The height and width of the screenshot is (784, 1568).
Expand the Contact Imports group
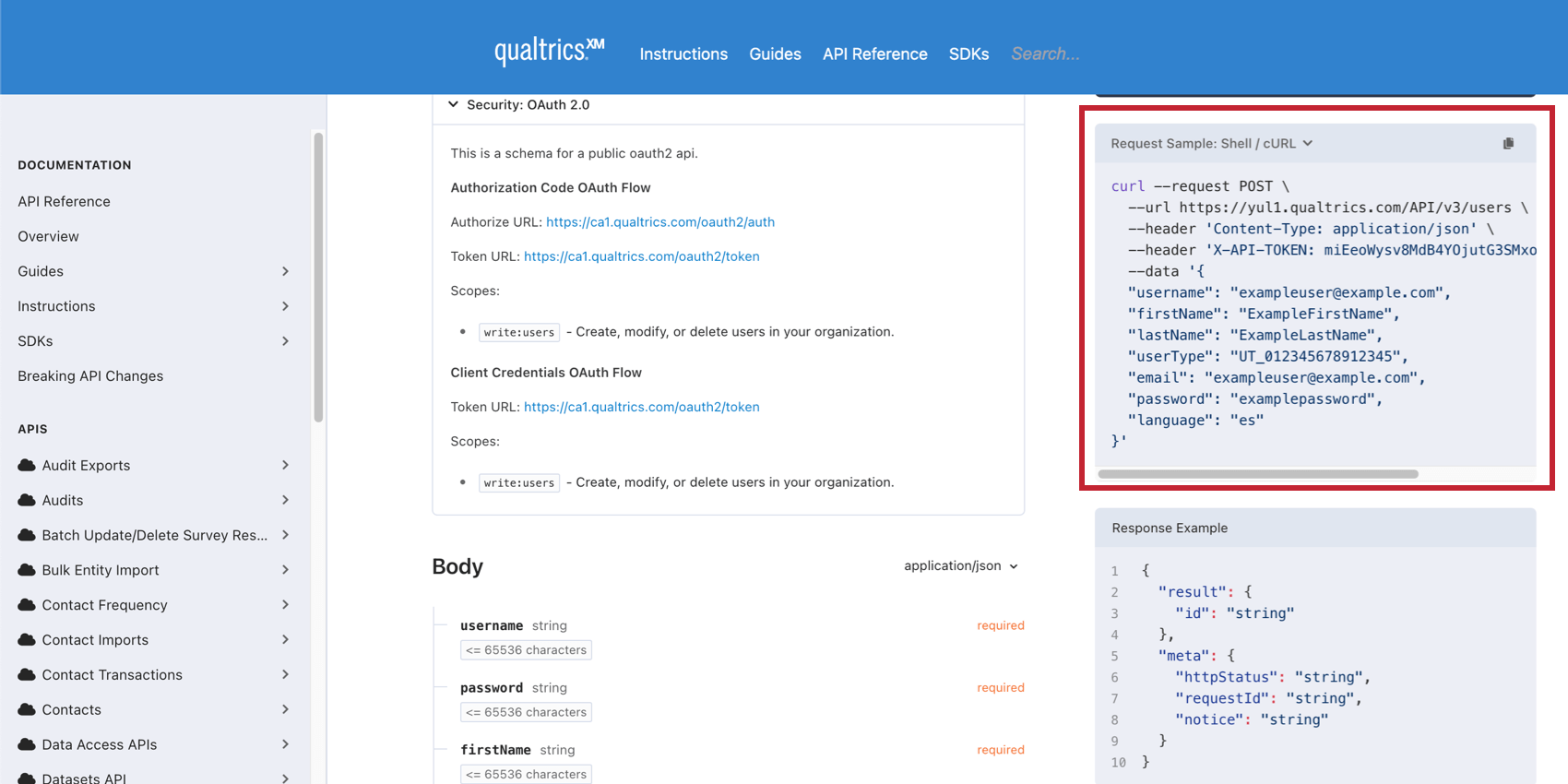pyautogui.click(x=285, y=640)
